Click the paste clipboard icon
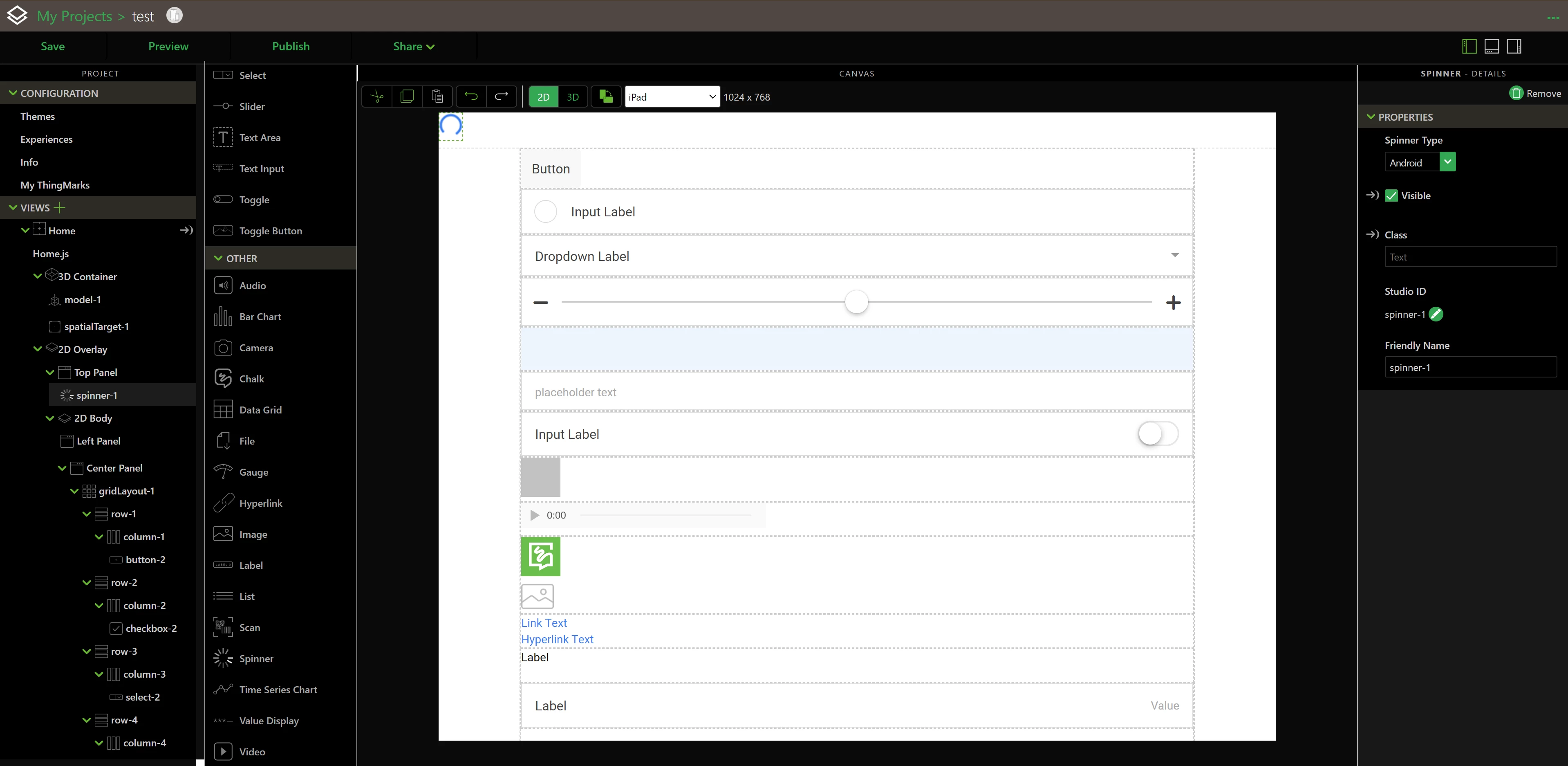This screenshot has width=1568, height=766. [437, 97]
